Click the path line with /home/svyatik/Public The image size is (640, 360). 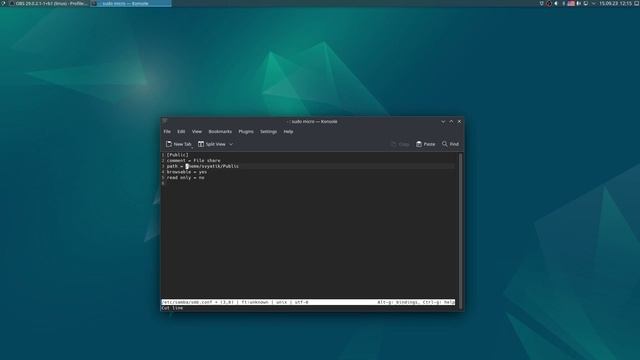(x=203, y=166)
